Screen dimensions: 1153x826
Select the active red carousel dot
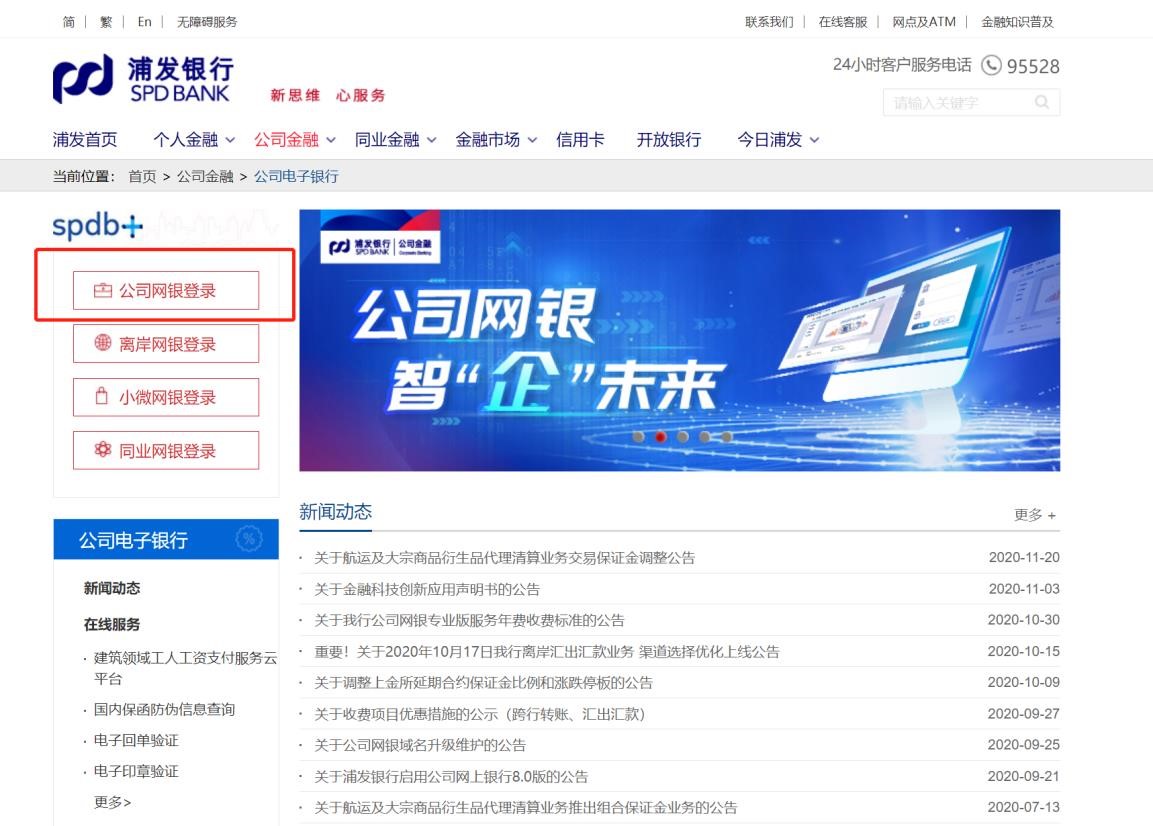pyautogui.click(x=660, y=437)
